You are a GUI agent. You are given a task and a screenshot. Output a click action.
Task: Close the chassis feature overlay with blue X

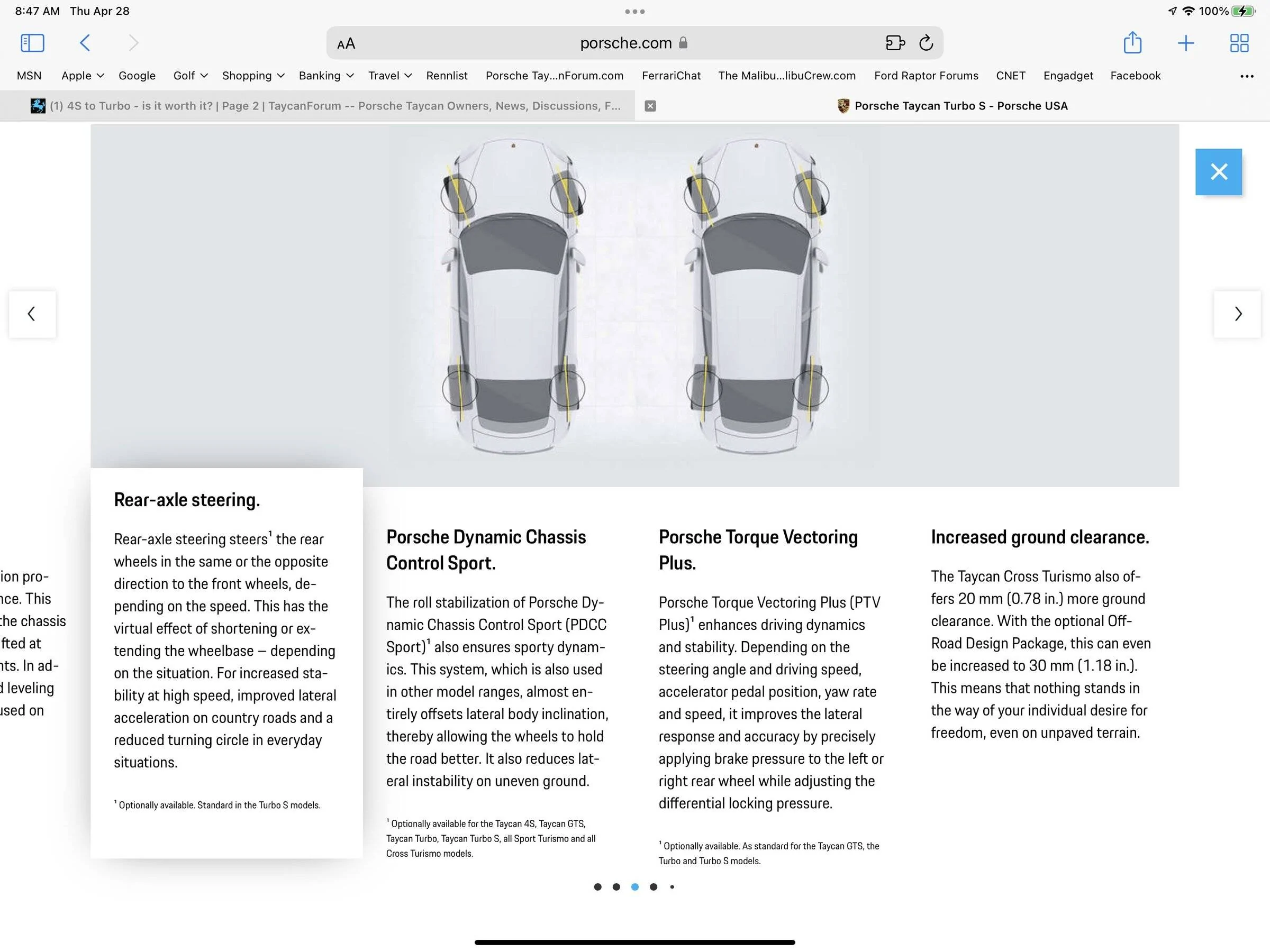pyautogui.click(x=1218, y=171)
